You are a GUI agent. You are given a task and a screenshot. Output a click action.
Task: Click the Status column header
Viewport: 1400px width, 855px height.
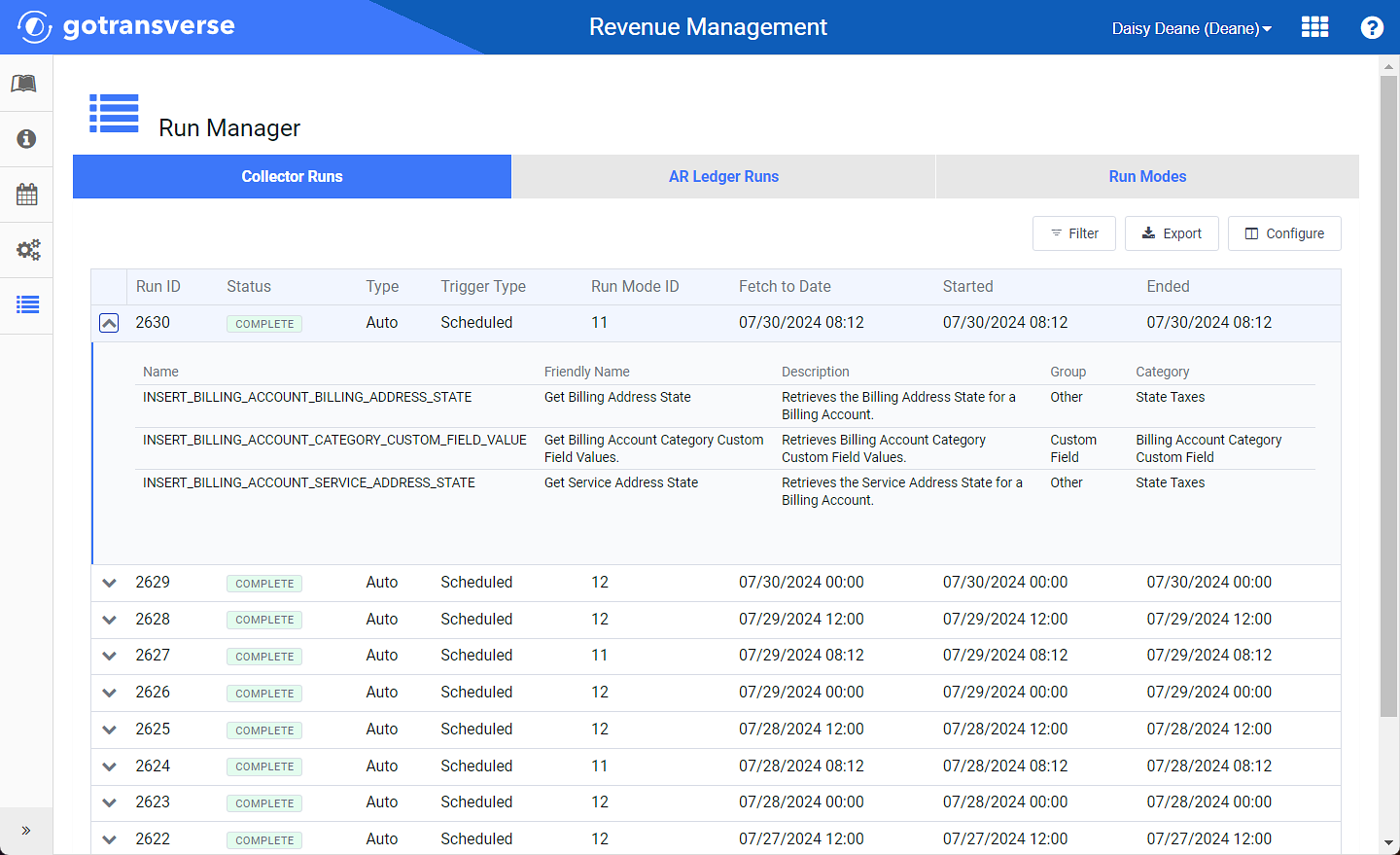(x=249, y=286)
